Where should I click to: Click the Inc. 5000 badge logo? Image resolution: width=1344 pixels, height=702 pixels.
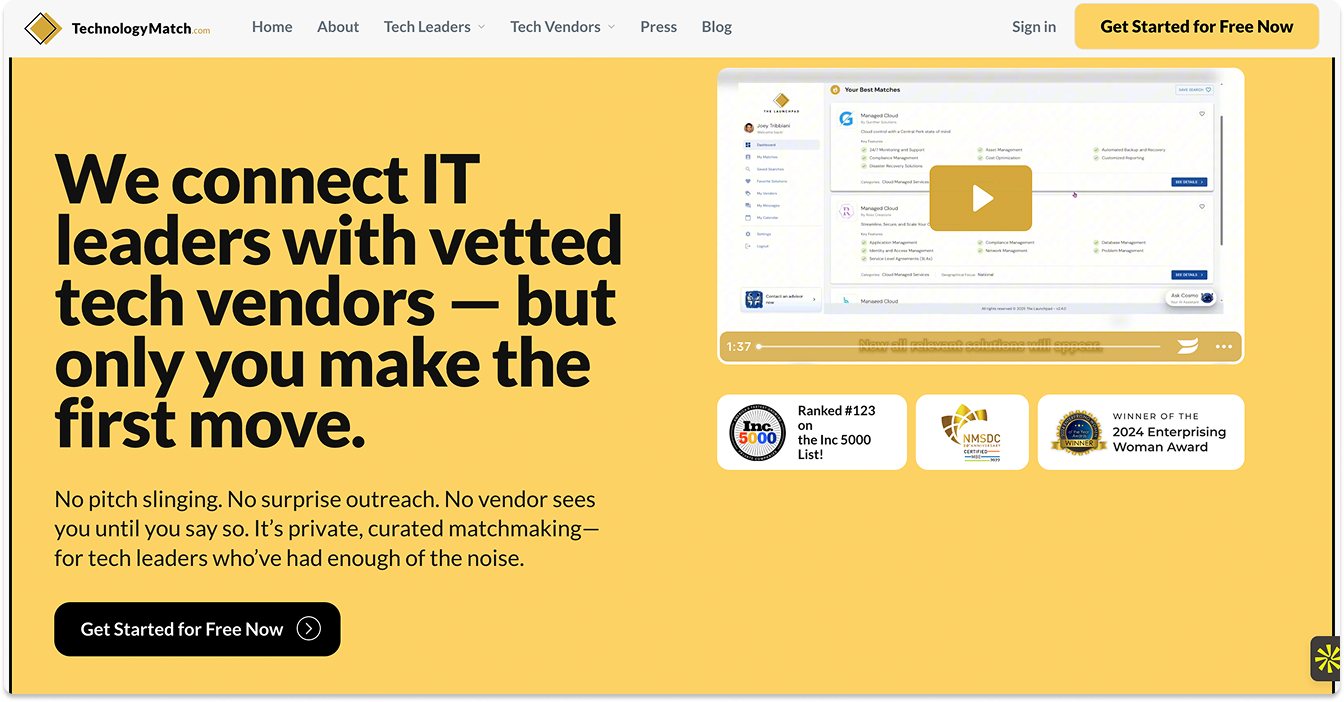click(x=758, y=432)
